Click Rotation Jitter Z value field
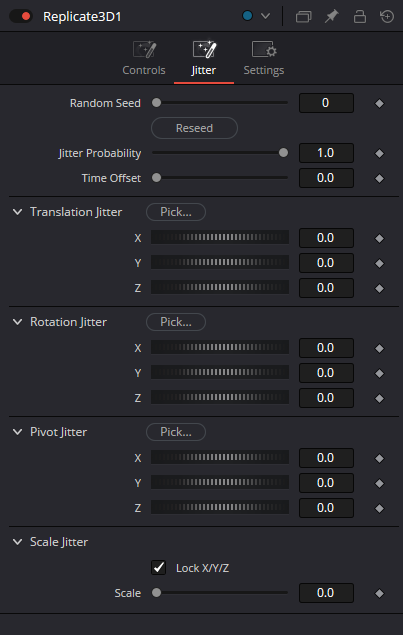 point(326,398)
